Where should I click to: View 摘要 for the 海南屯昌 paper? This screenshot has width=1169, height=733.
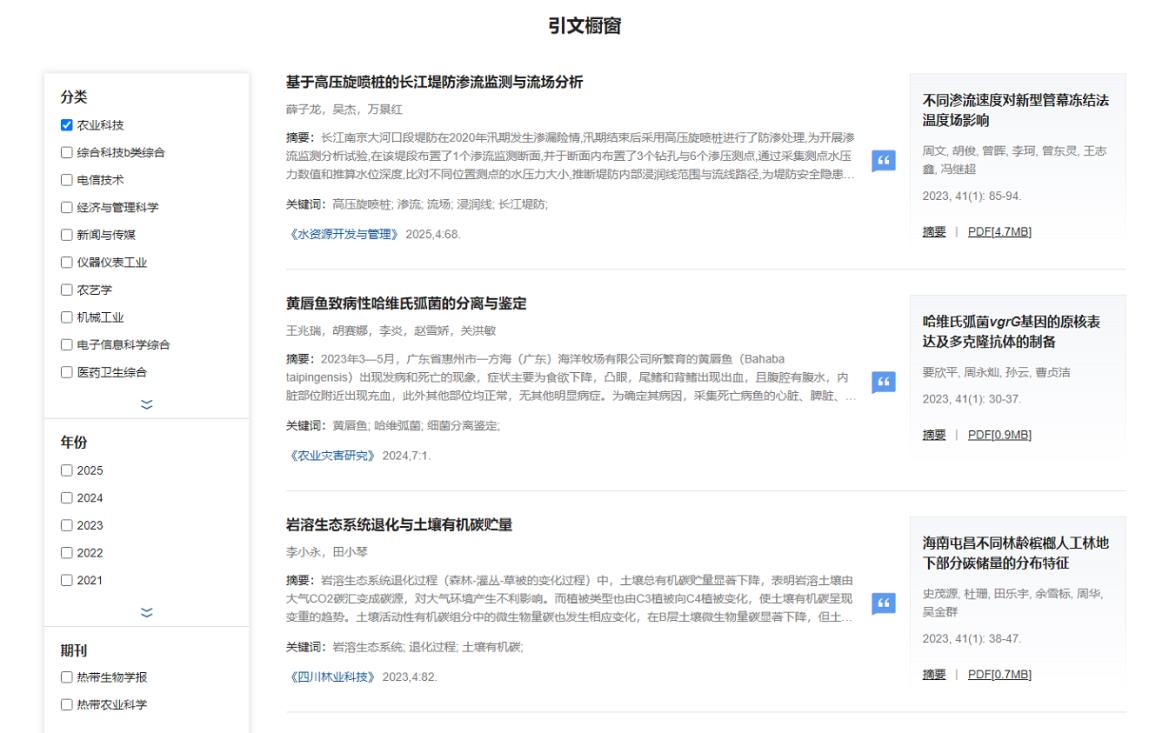(934, 675)
